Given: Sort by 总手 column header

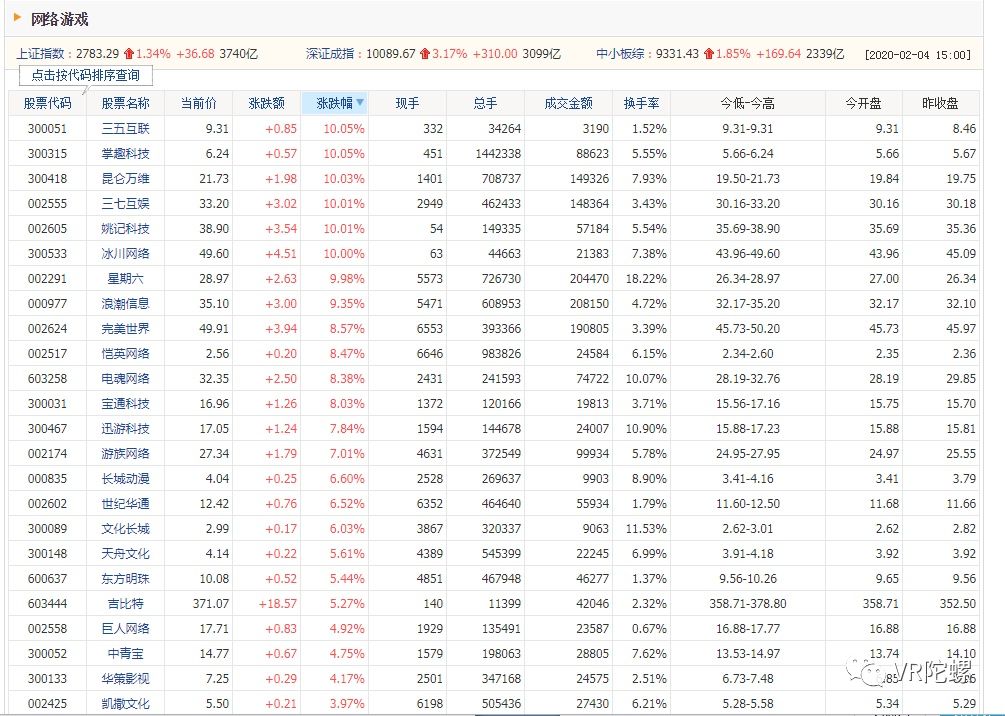Looking at the screenshot, I should coord(485,103).
